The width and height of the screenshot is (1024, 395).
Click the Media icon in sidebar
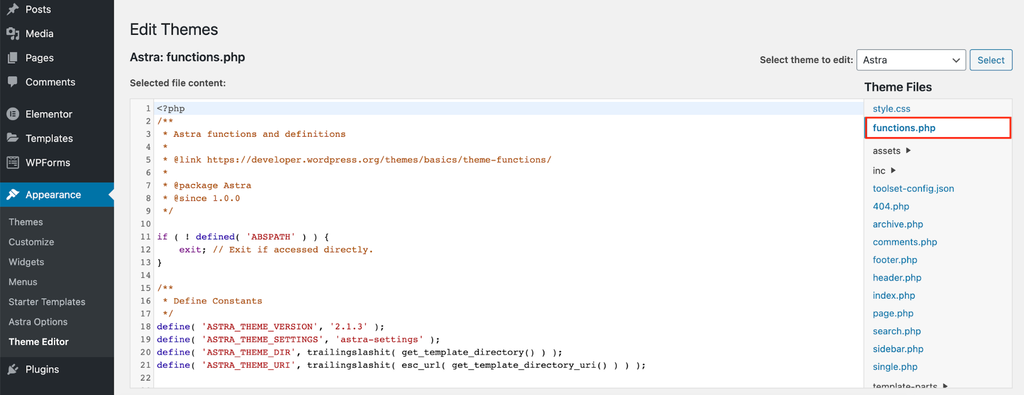click(x=12, y=34)
